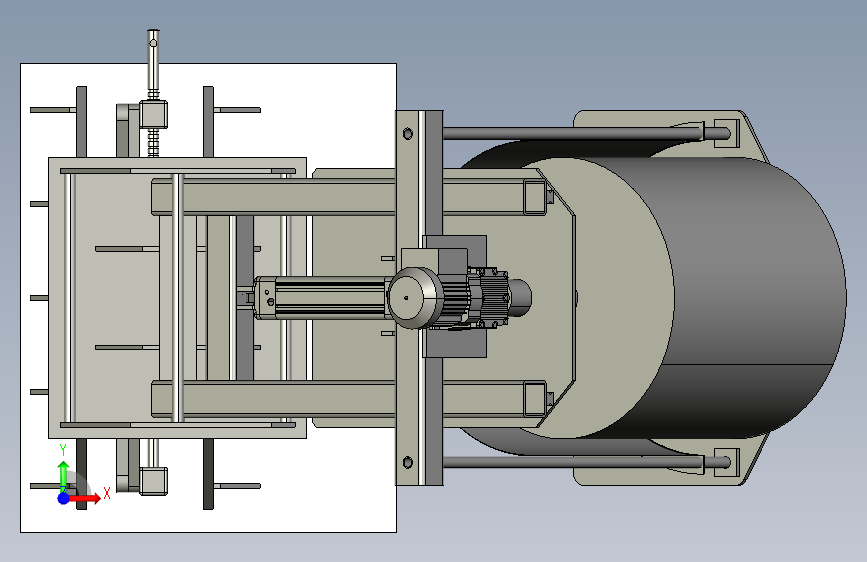Screen dimensions: 867x562
Task: Select the lower-right rod end bracket
Action: pyautogui.click(x=727, y=462)
